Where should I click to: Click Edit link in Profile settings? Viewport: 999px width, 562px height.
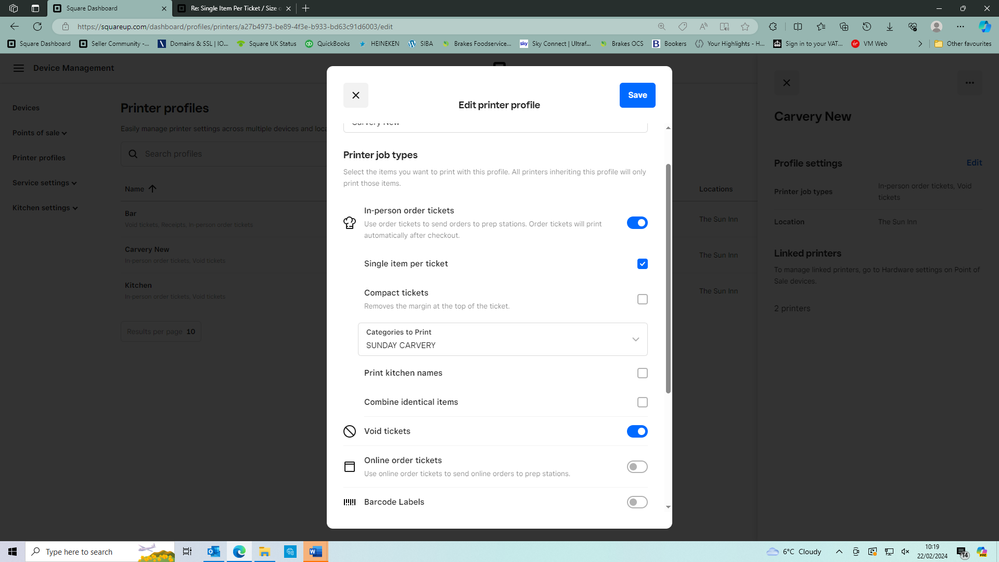[x=973, y=163]
